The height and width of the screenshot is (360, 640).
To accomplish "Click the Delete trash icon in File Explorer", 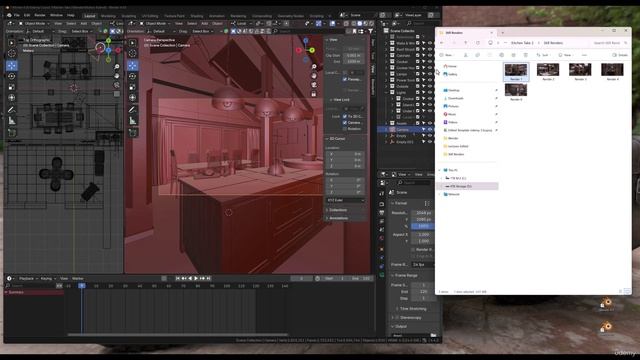I will (526, 55).
